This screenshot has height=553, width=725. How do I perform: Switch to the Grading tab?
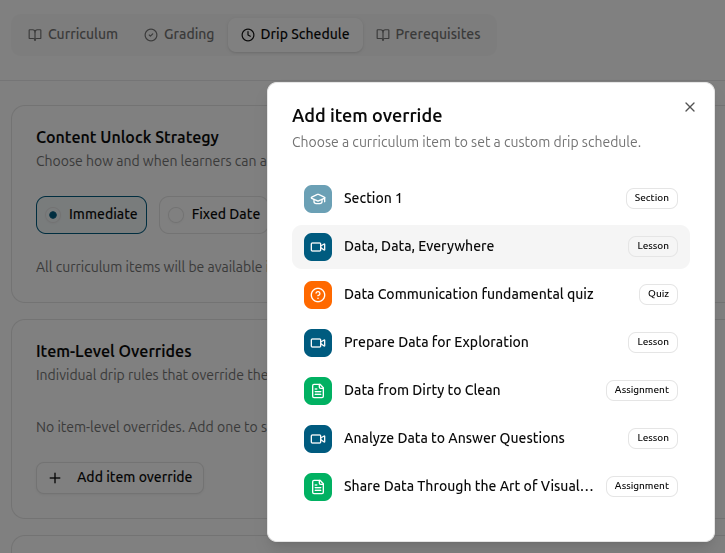(179, 35)
